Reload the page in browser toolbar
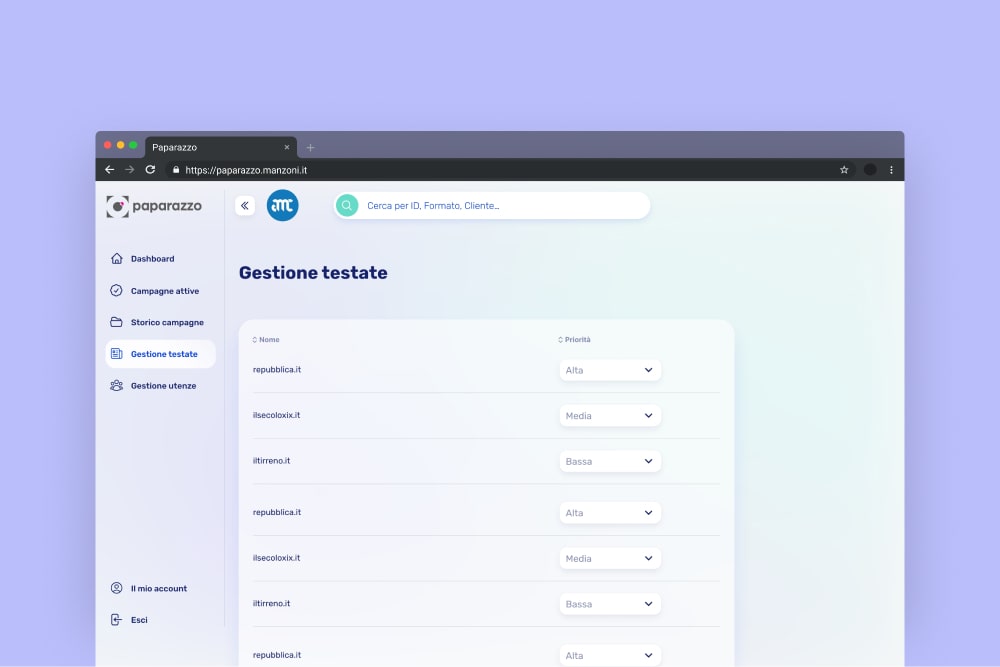1000x667 pixels. click(x=150, y=170)
